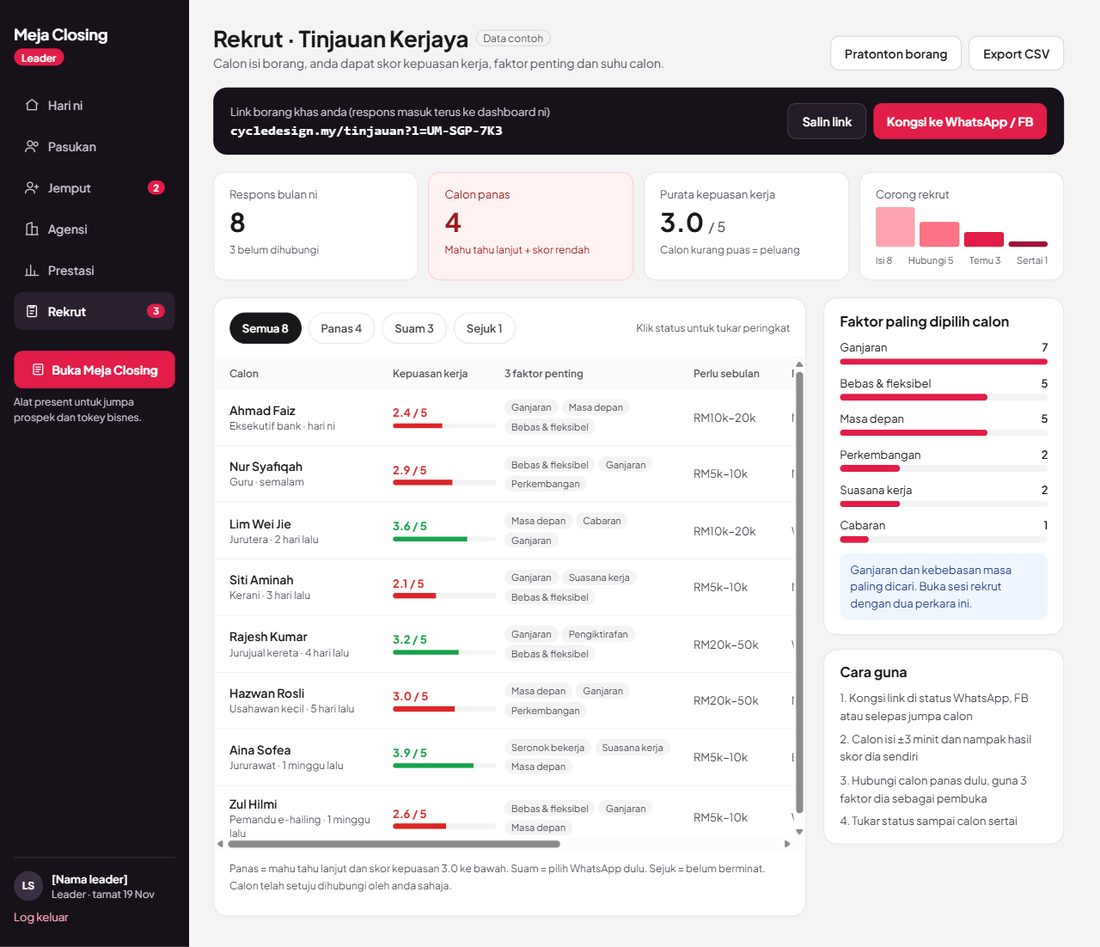The image size is (1100, 947).
Task: Open Buka Meja Closing
Action: (x=94, y=370)
